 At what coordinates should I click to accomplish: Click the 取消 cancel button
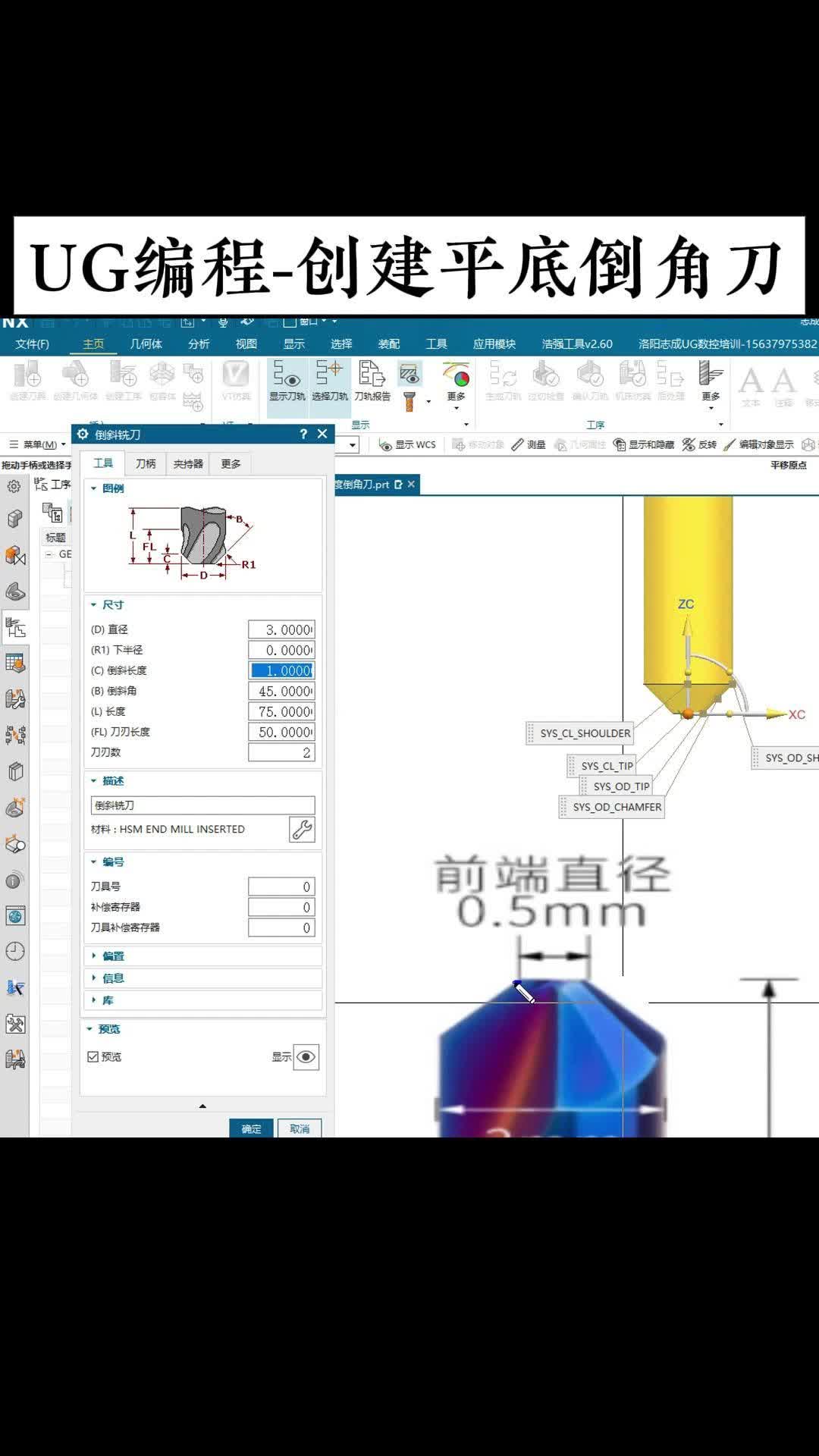[x=300, y=1128]
